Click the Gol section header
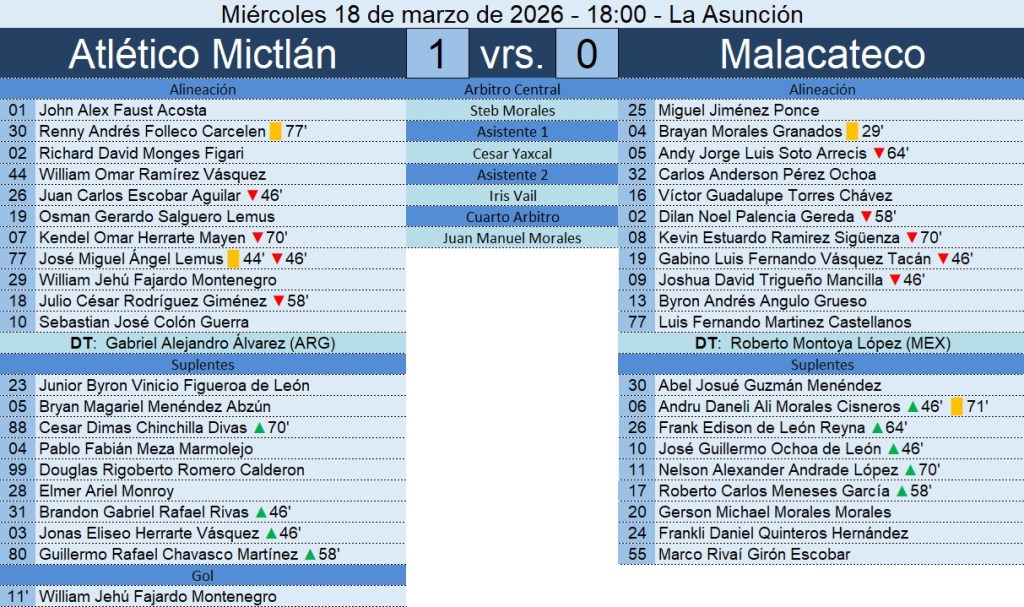This screenshot has height=607, width=1024. (202, 576)
